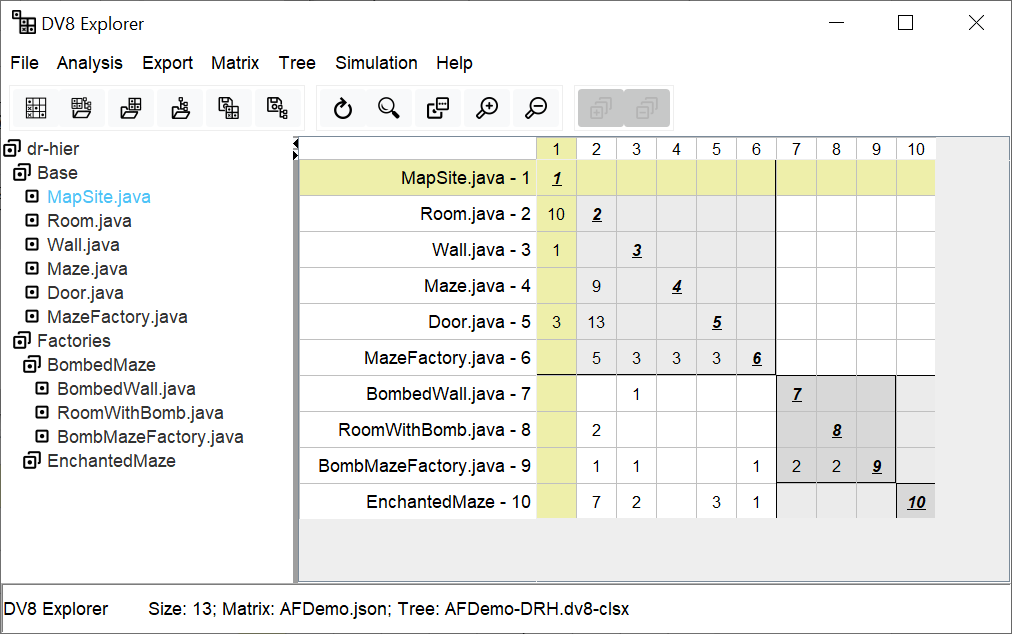
Task: Open the File menu
Action: (25, 63)
